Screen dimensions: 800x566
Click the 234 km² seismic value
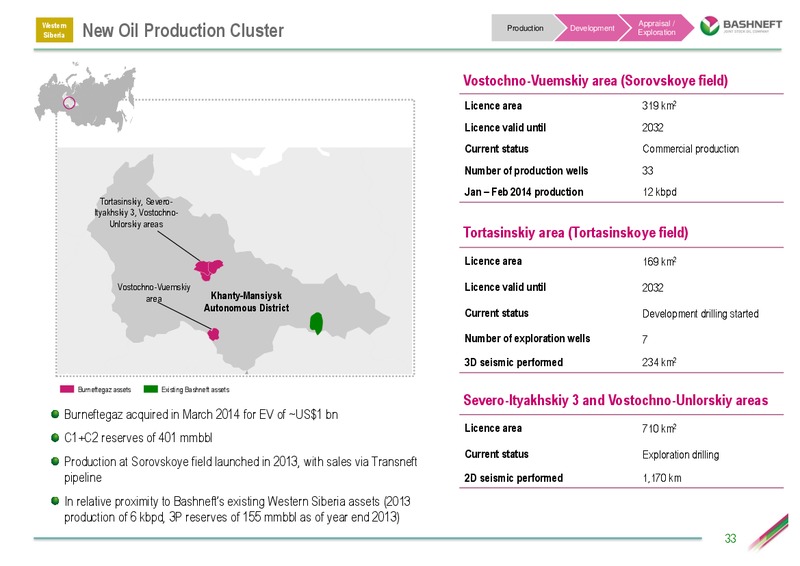pyautogui.click(x=659, y=362)
